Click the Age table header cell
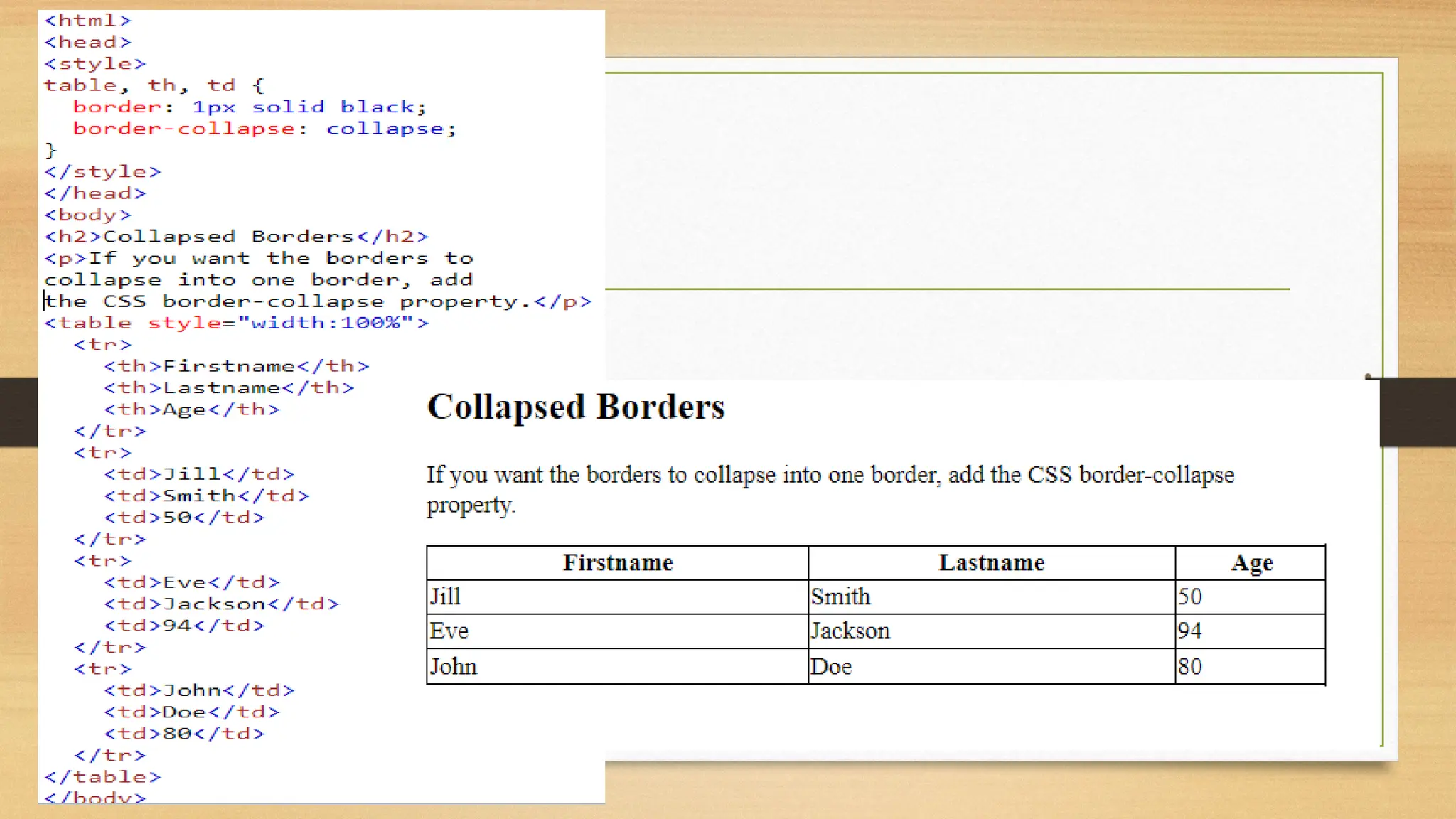Viewport: 1456px width, 819px height. click(x=1251, y=563)
